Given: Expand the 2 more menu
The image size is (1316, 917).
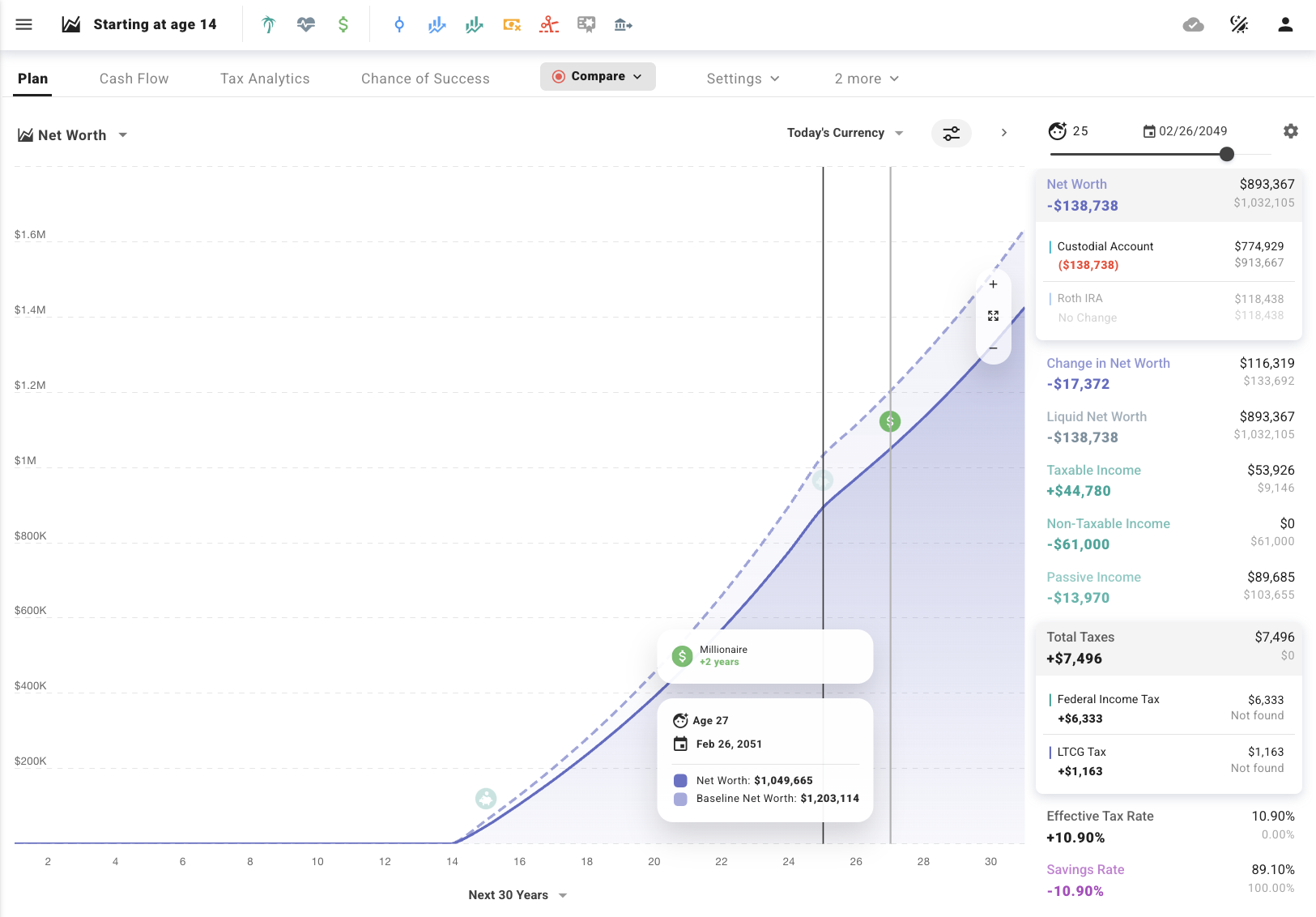Looking at the screenshot, I should [866, 79].
